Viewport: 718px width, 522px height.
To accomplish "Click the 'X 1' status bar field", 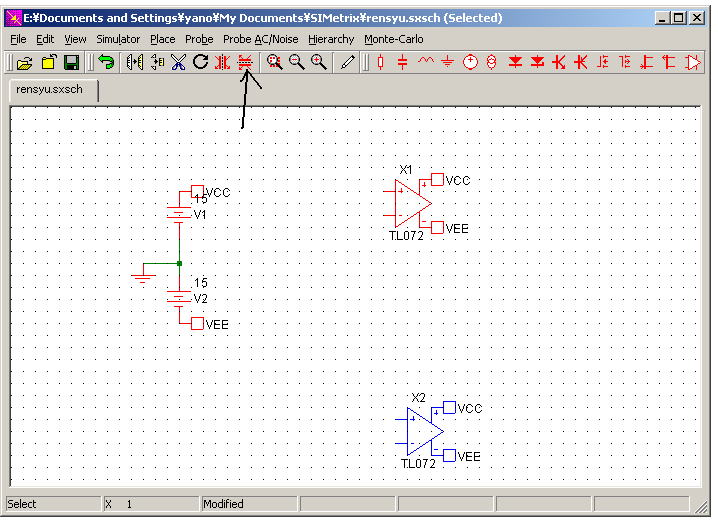I will 151,504.
